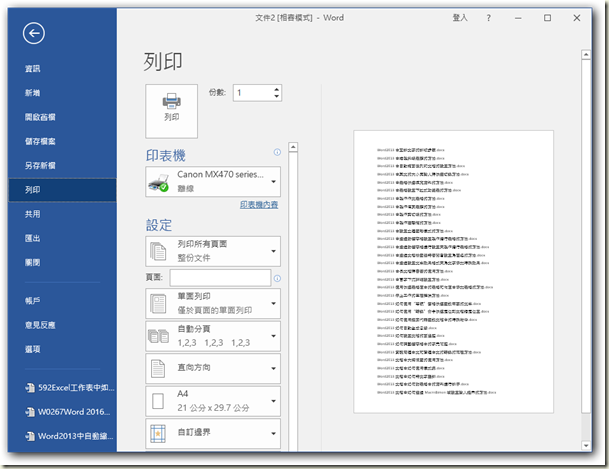Viewport: 609px width, 469px height.
Task: Select the 關閉 menu item
Action: [x=32, y=262]
